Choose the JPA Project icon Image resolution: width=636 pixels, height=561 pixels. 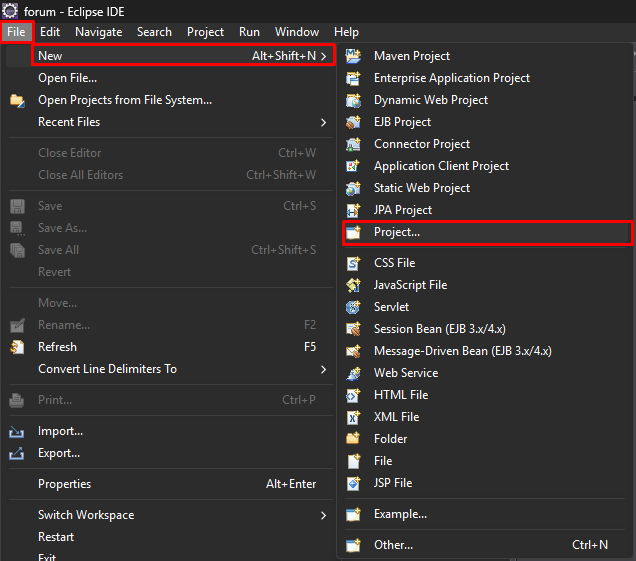click(x=353, y=210)
